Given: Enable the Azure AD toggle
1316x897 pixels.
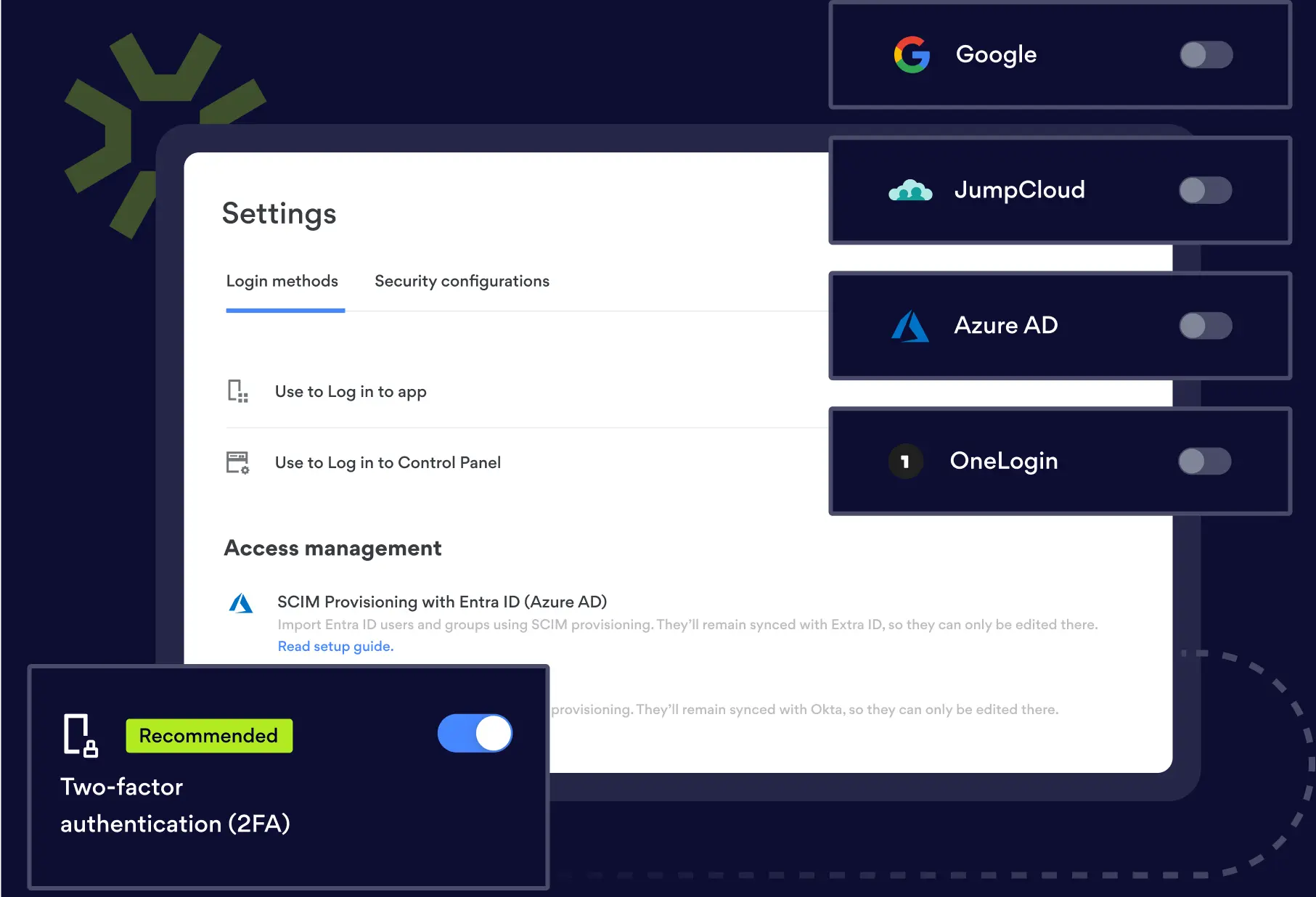Looking at the screenshot, I should pos(1205,326).
